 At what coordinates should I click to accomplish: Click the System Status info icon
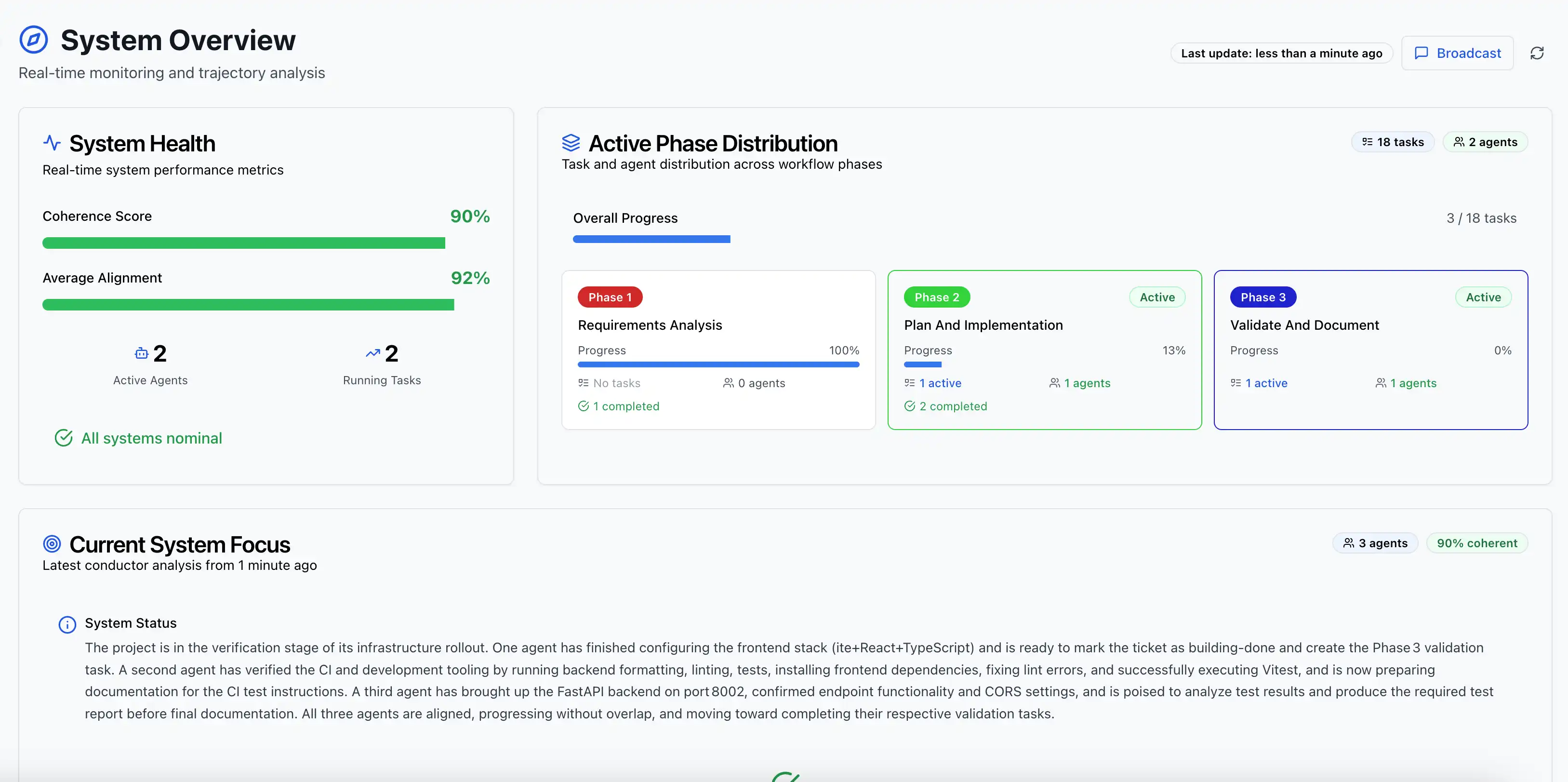click(x=67, y=624)
